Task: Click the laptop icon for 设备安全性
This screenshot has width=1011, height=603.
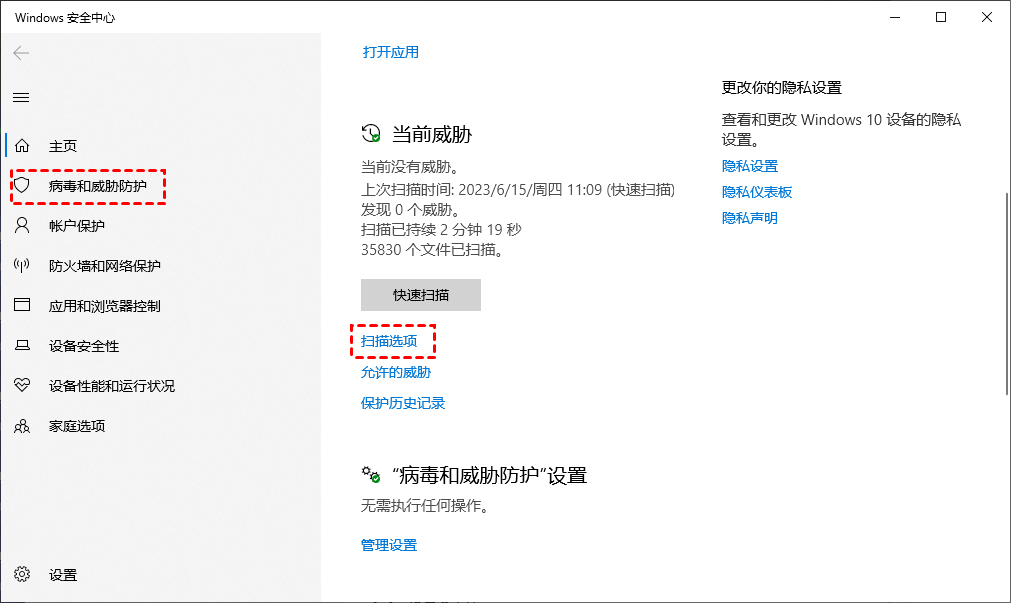Action: coord(22,346)
